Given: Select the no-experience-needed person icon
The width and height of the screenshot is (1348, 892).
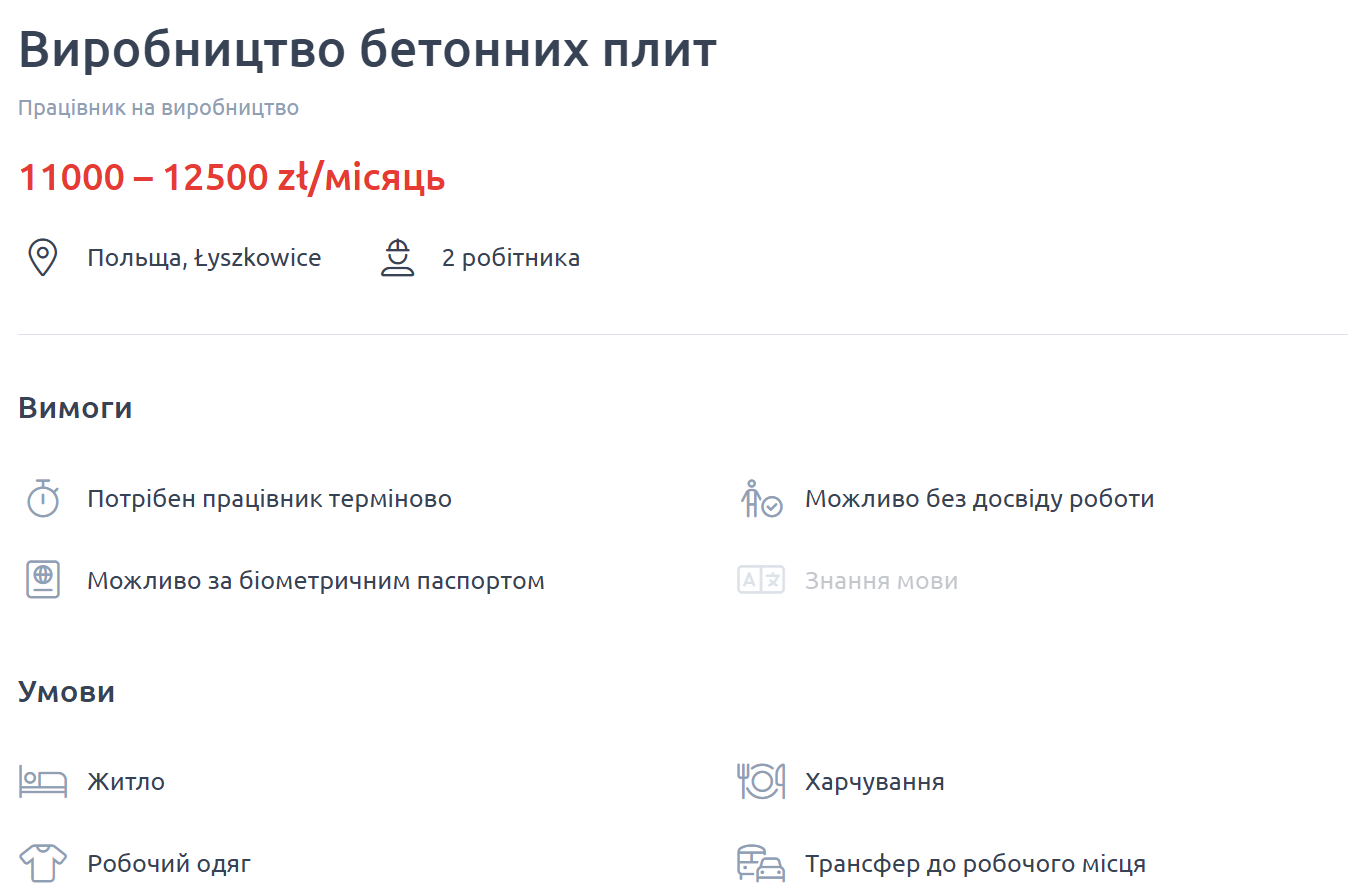Looking at the screenshot, I should [x=760, y=497].
